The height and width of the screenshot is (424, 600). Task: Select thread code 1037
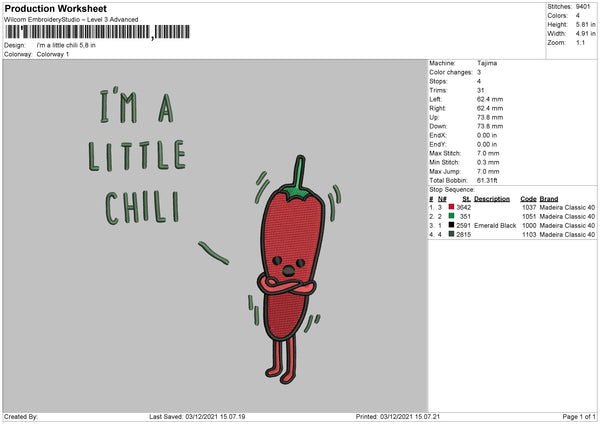click(529, 207)
